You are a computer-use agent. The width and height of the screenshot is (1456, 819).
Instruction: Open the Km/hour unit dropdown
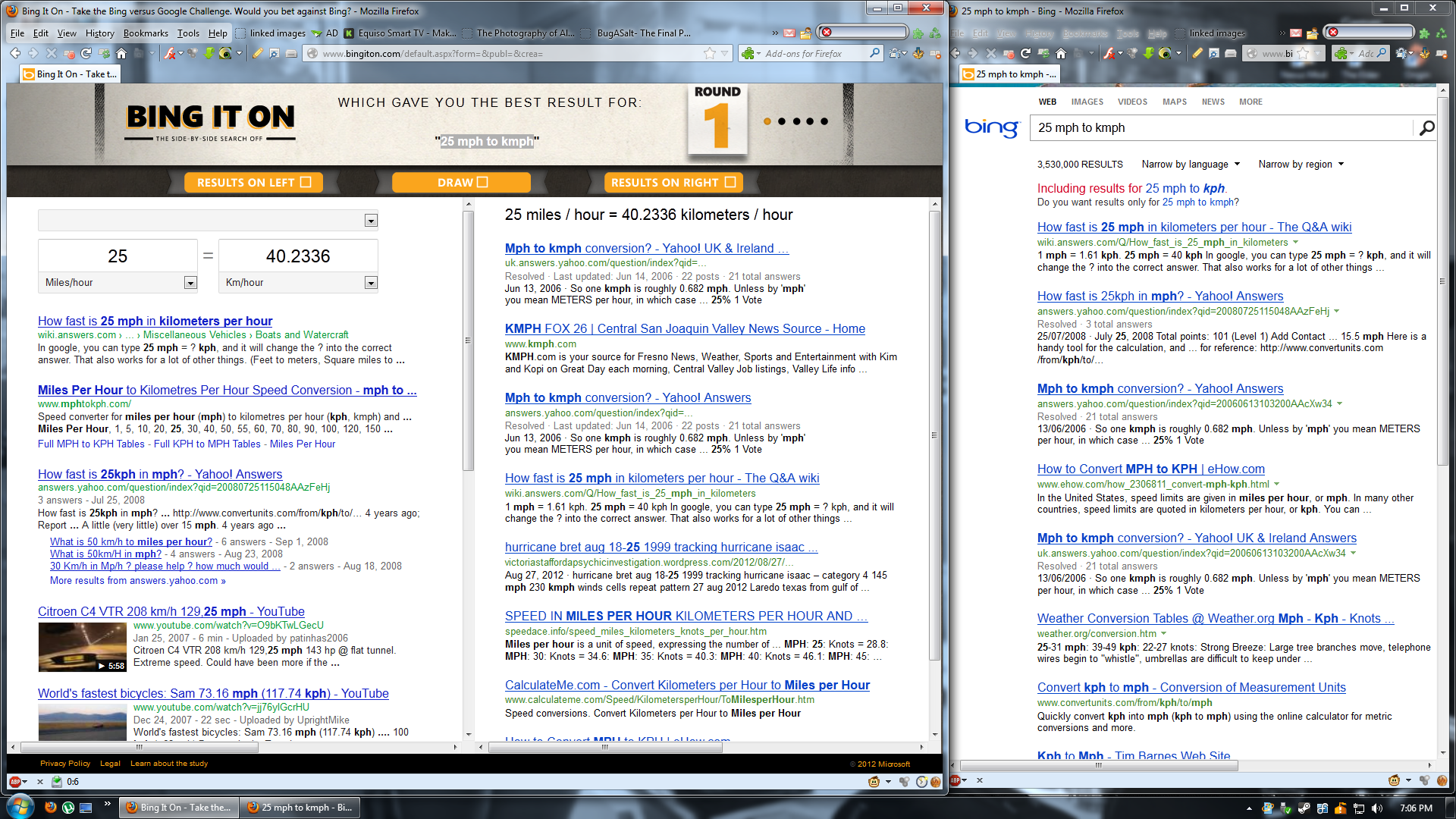[371, 283]
